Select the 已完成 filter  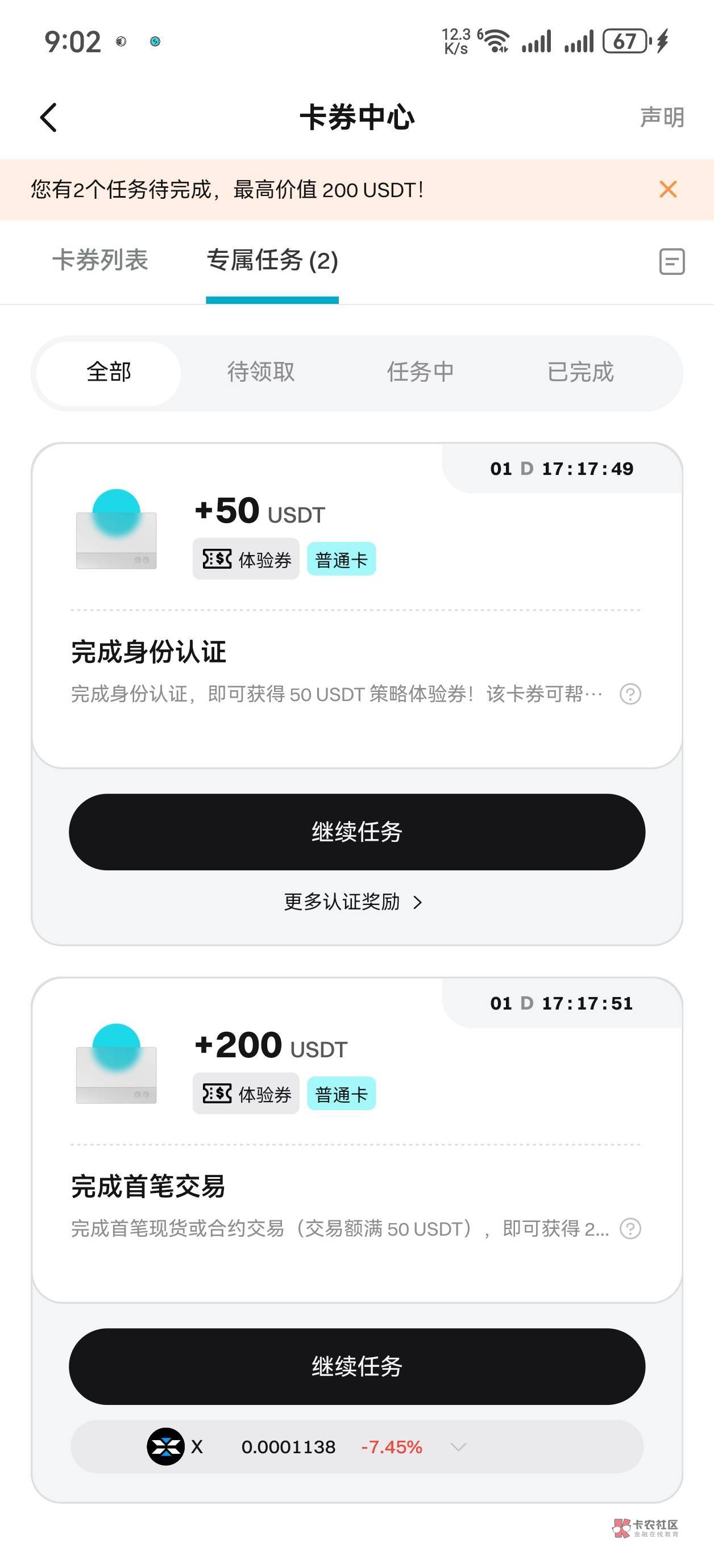(x=580, y=372)
